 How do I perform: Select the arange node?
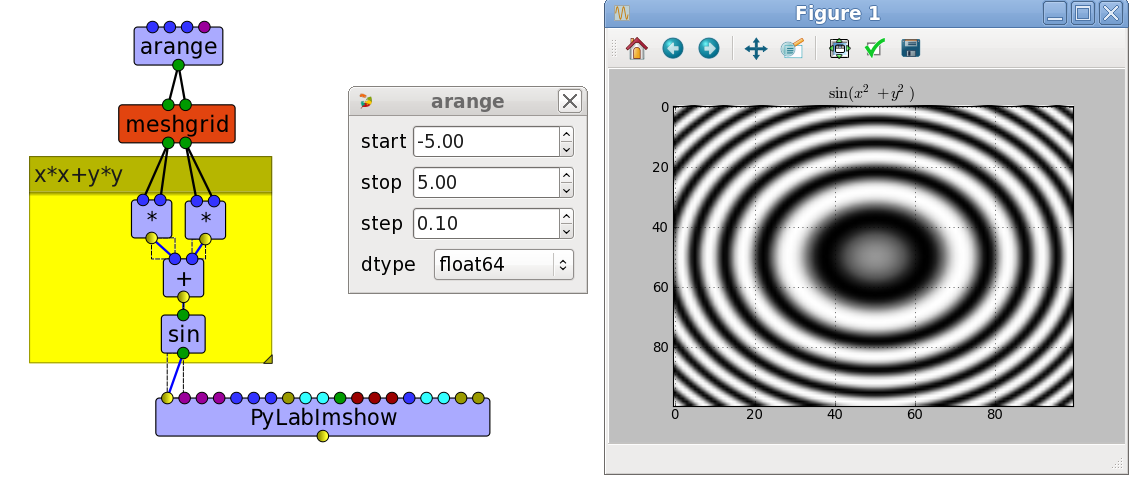(x=178, y=46)
